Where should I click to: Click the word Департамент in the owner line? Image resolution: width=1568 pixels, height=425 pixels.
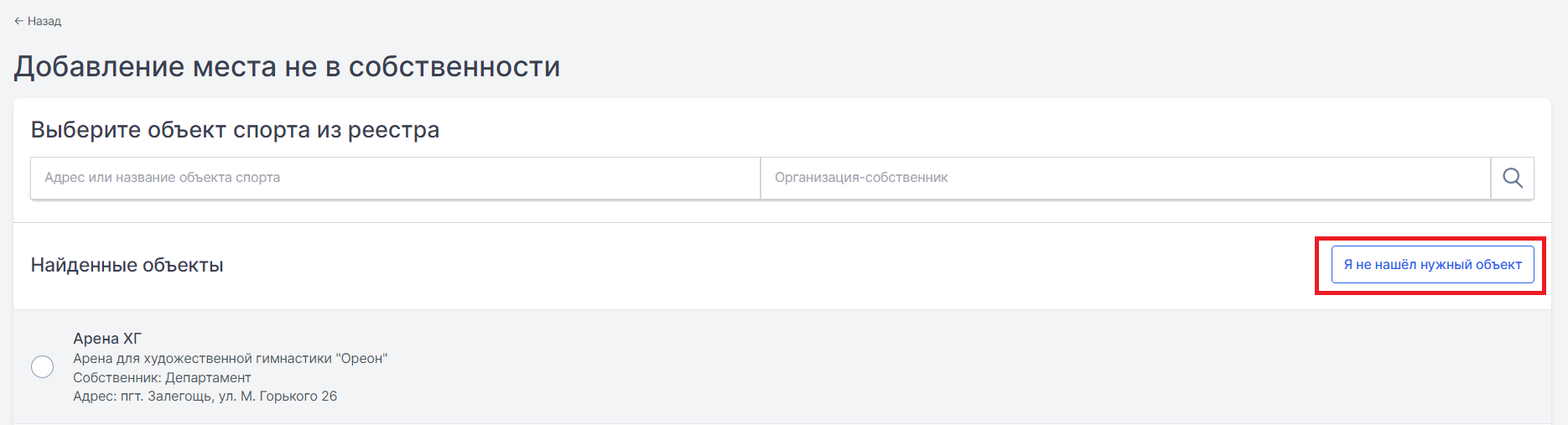(208, 378)
